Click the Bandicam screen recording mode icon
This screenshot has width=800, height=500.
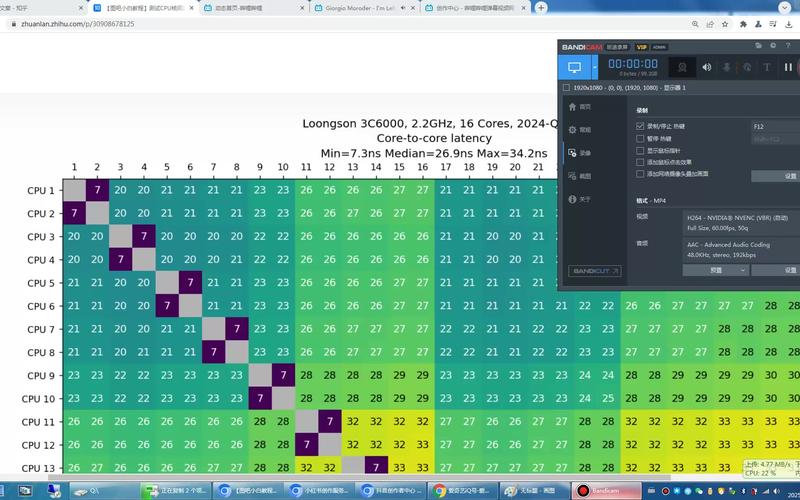click(x=575, y=67)
